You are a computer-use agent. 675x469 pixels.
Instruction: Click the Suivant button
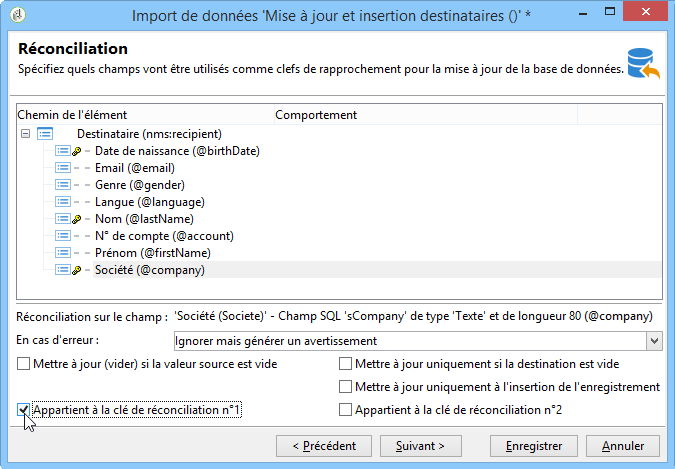pos(420,445)
